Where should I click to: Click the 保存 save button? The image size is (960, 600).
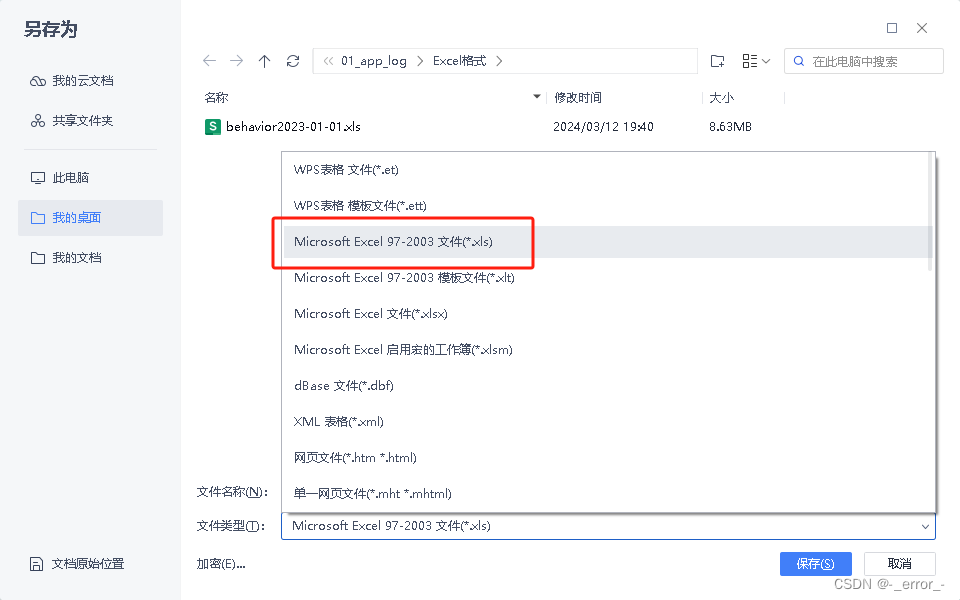[x=815, y=563]
